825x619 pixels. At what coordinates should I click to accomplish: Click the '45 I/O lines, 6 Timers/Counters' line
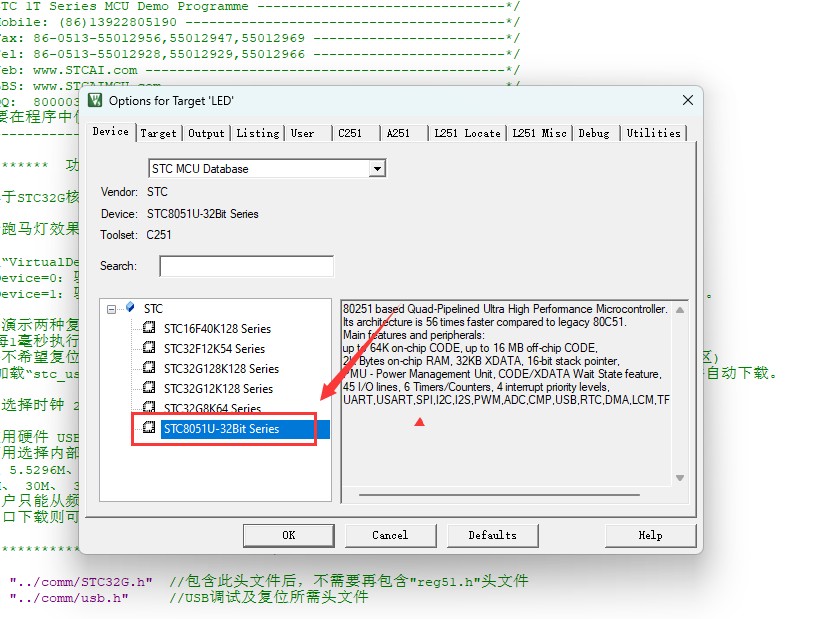coord(476,387)
